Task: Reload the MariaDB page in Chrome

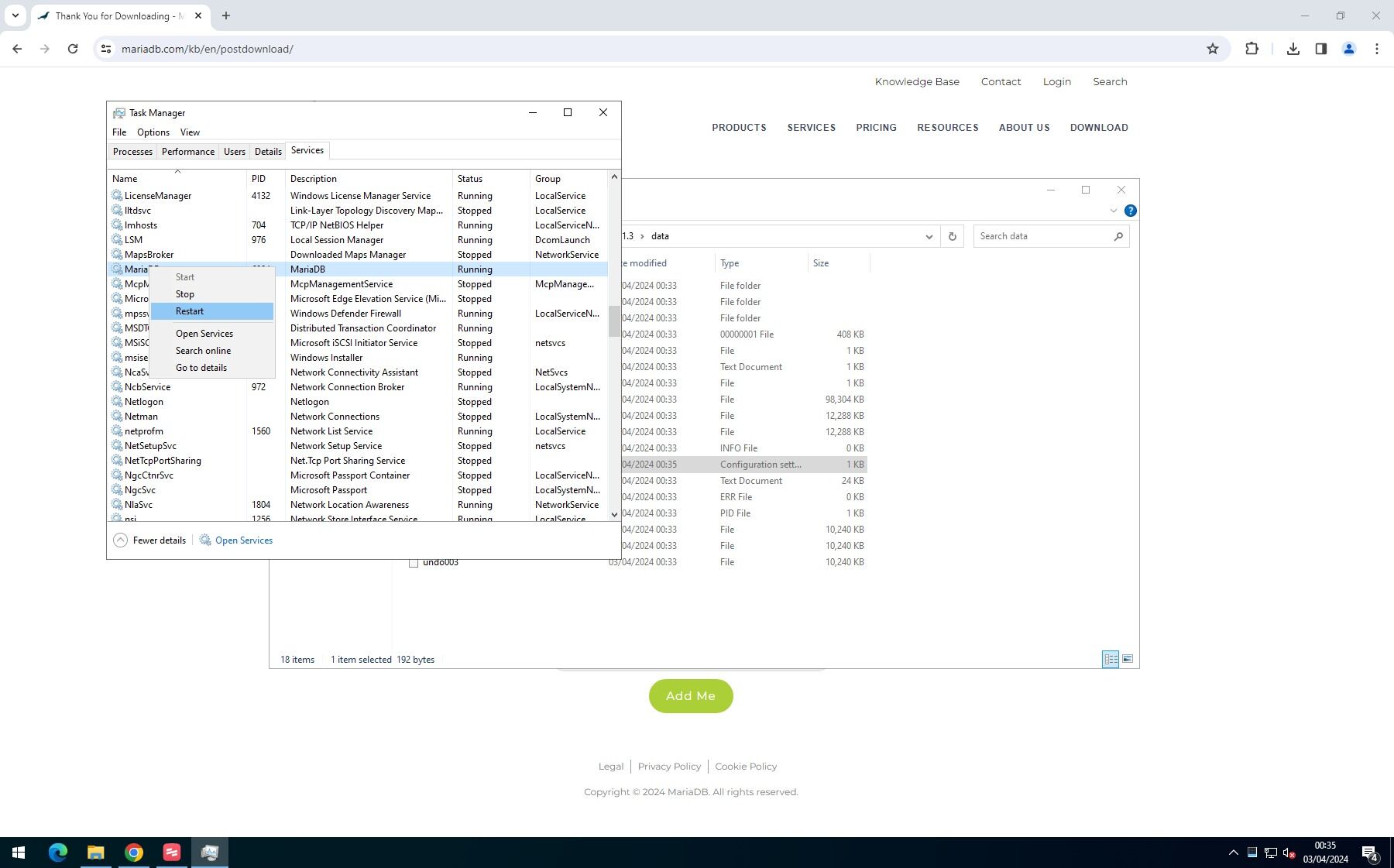Action: [x=73, y=49]
